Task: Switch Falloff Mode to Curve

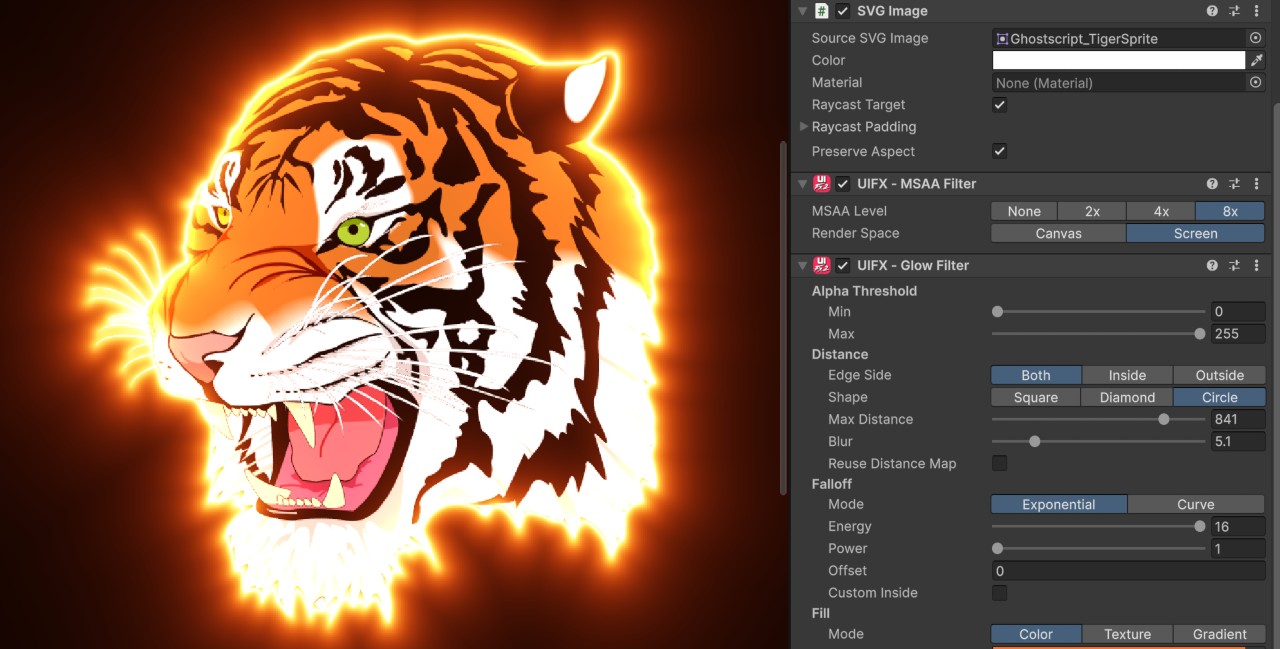Action: (x=1196, y=505)
